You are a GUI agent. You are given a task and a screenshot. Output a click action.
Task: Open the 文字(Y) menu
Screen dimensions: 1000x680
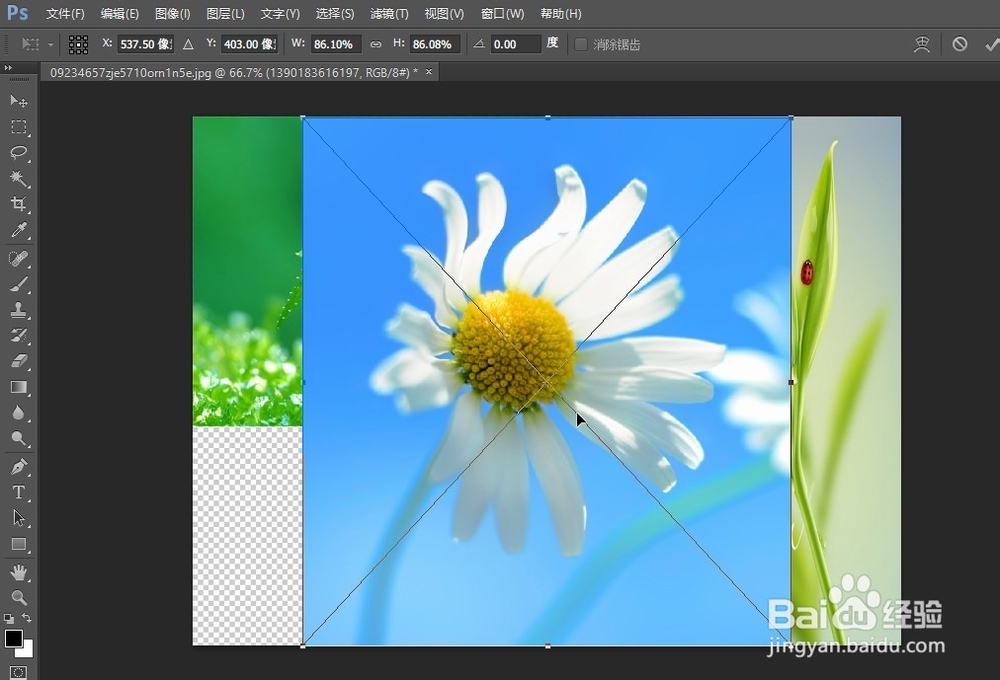280,13
